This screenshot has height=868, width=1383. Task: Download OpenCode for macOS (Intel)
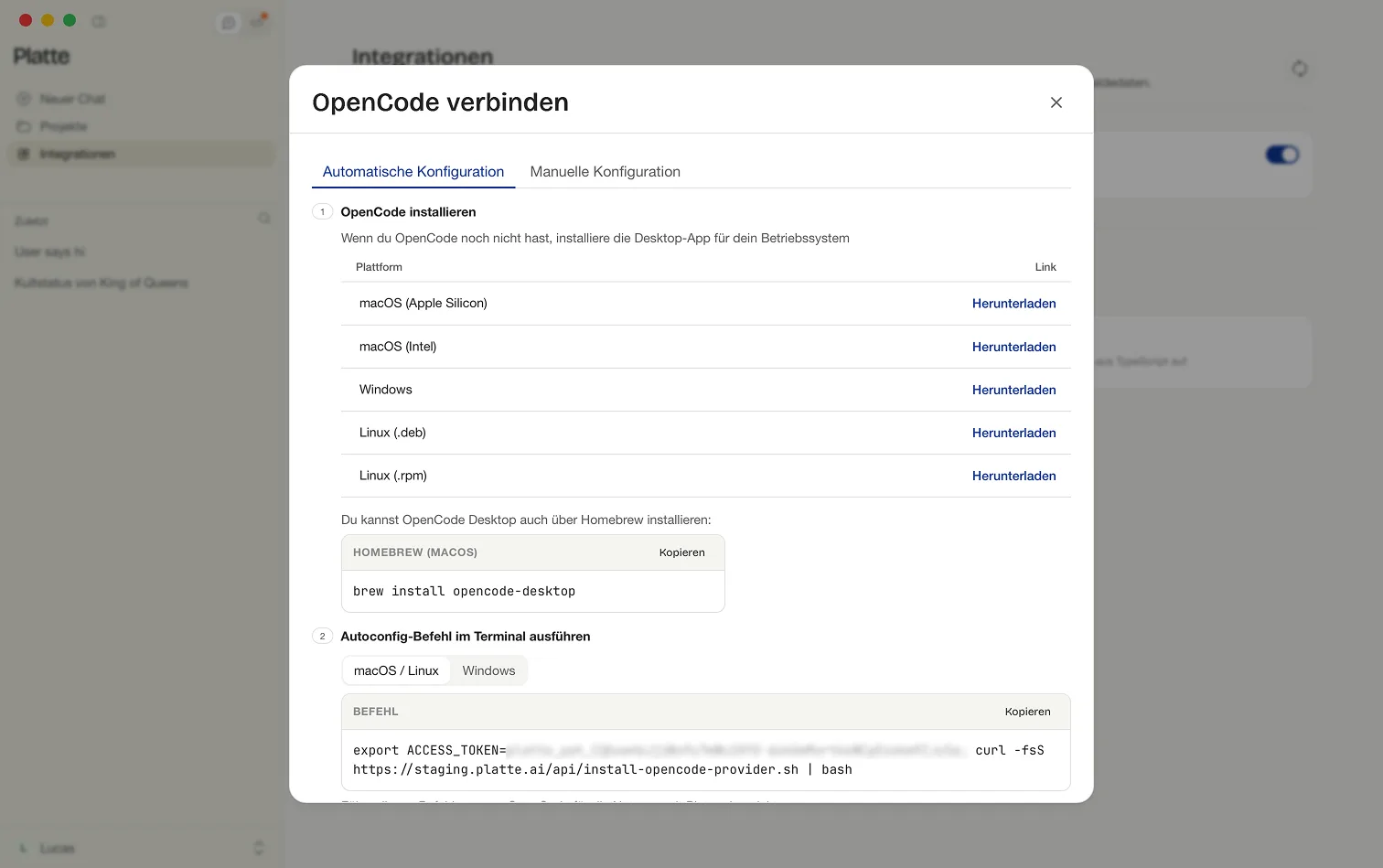[1013, 347]
